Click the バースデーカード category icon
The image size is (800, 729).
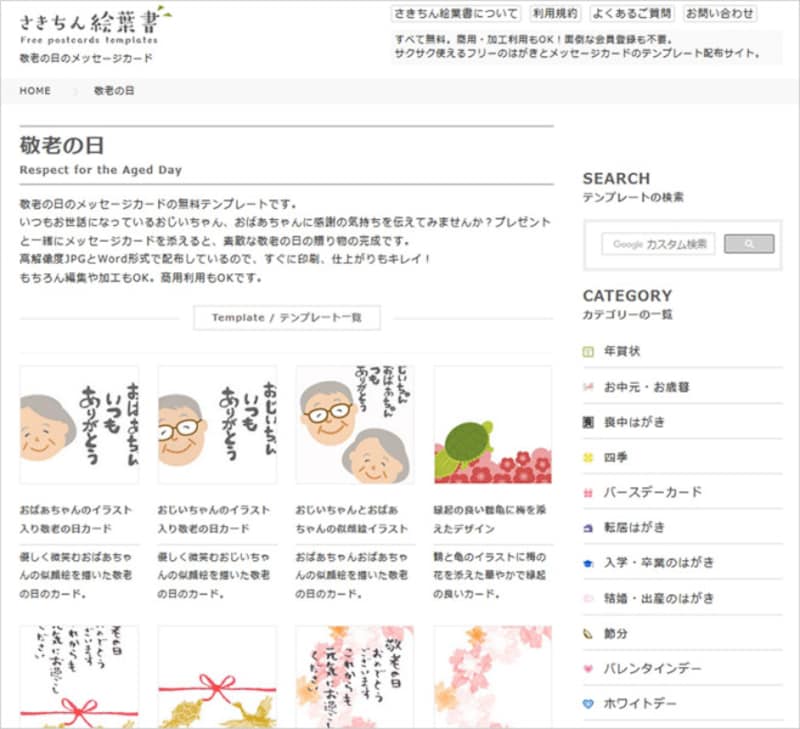(x=588, y=493)
